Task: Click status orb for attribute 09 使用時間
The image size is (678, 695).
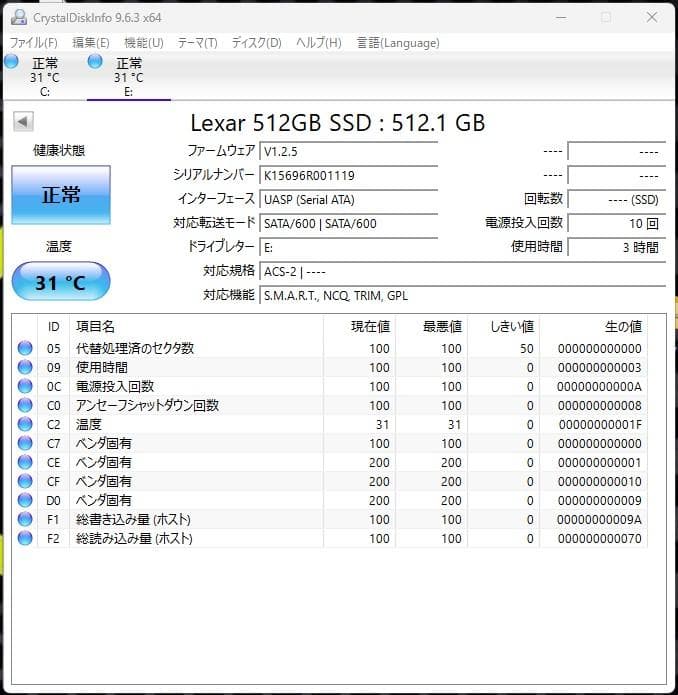Action: pos(25,367)
